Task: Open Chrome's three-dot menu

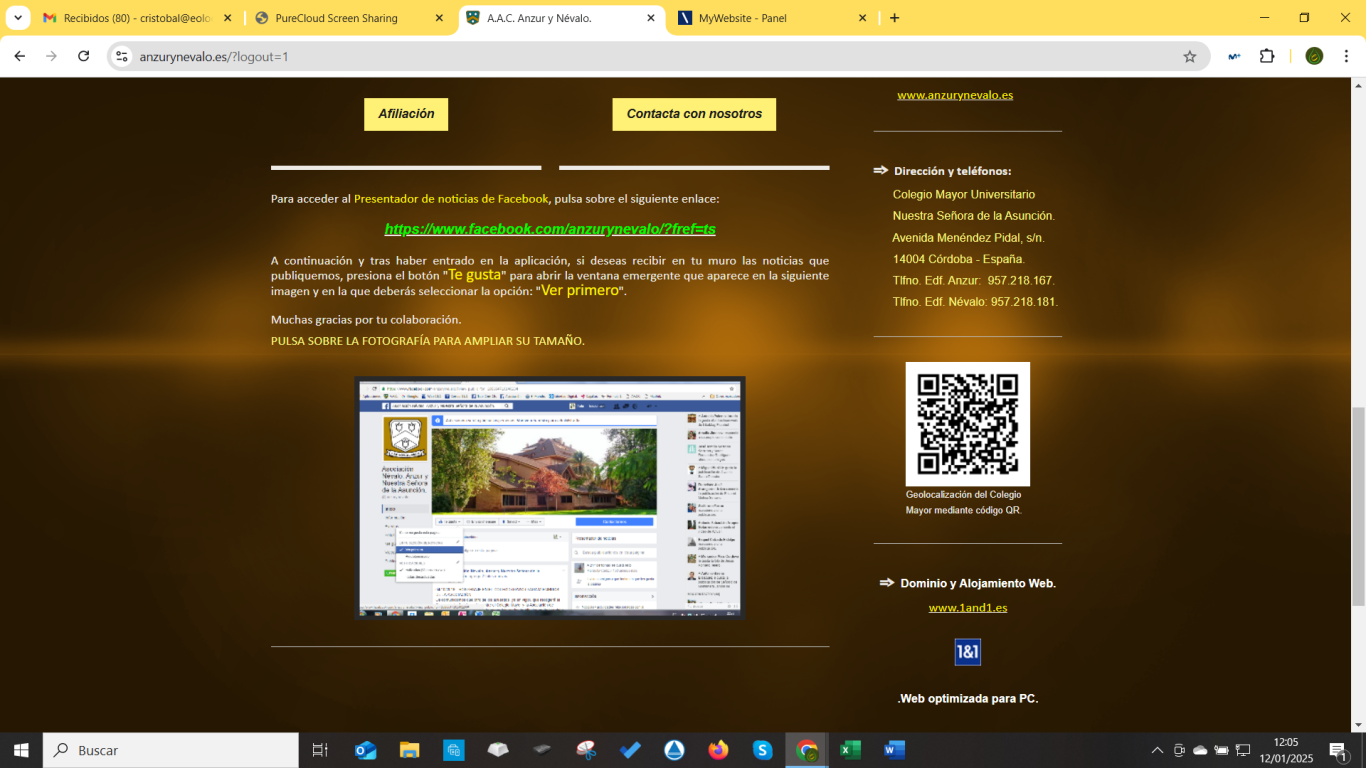Action: pos(1347,56)
